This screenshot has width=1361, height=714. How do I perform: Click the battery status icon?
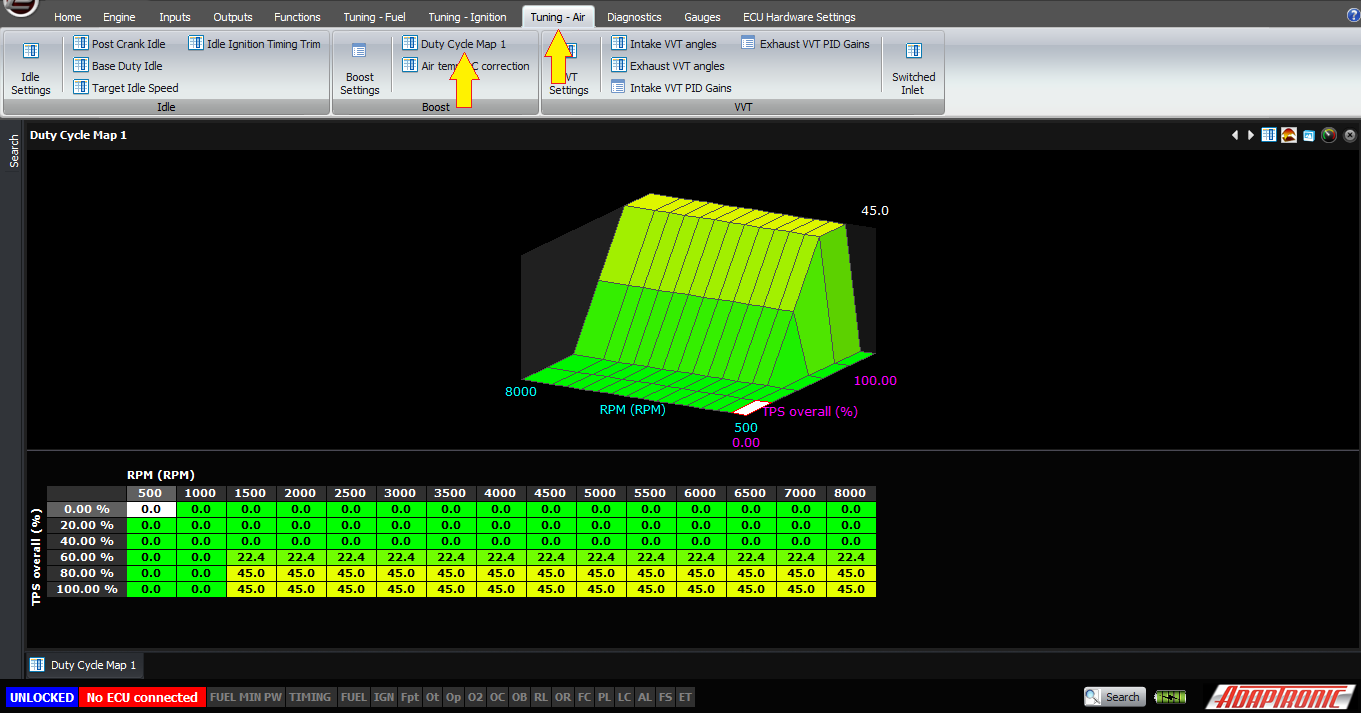click(1169, 697)
